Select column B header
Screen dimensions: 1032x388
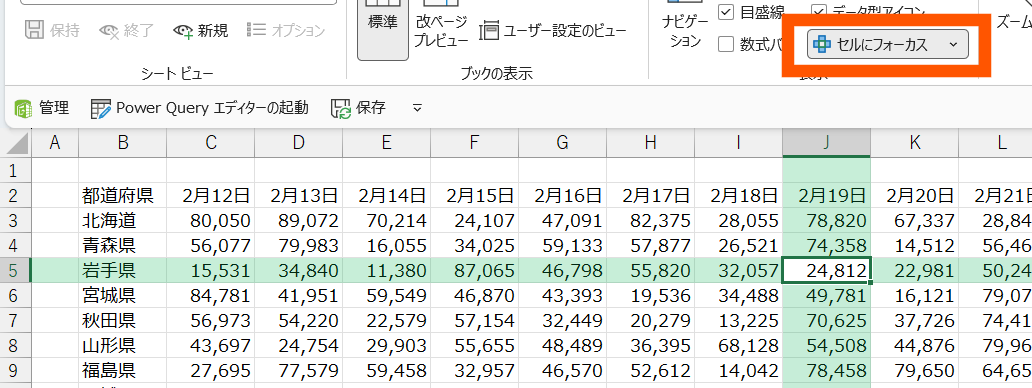coord(122,143)
